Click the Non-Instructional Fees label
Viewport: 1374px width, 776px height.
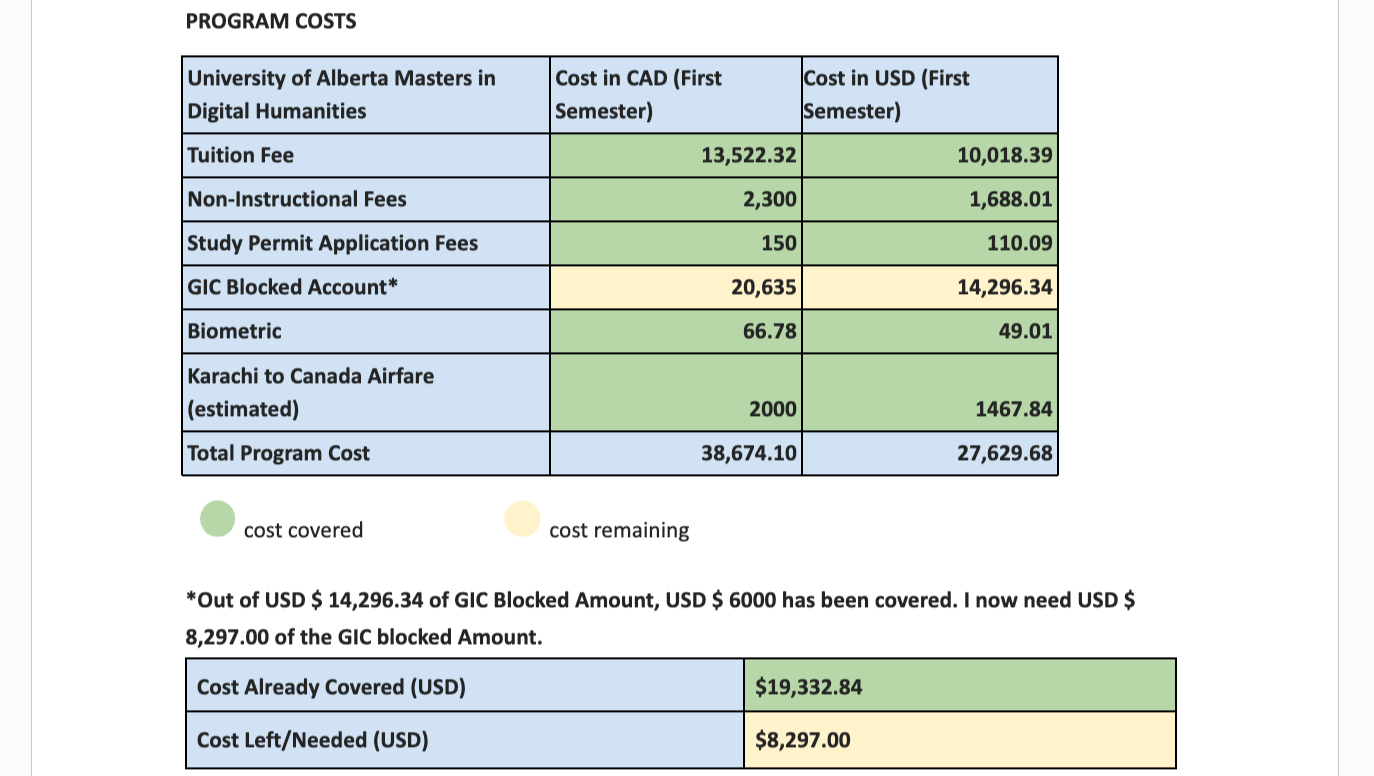click(x=297, y=199)
